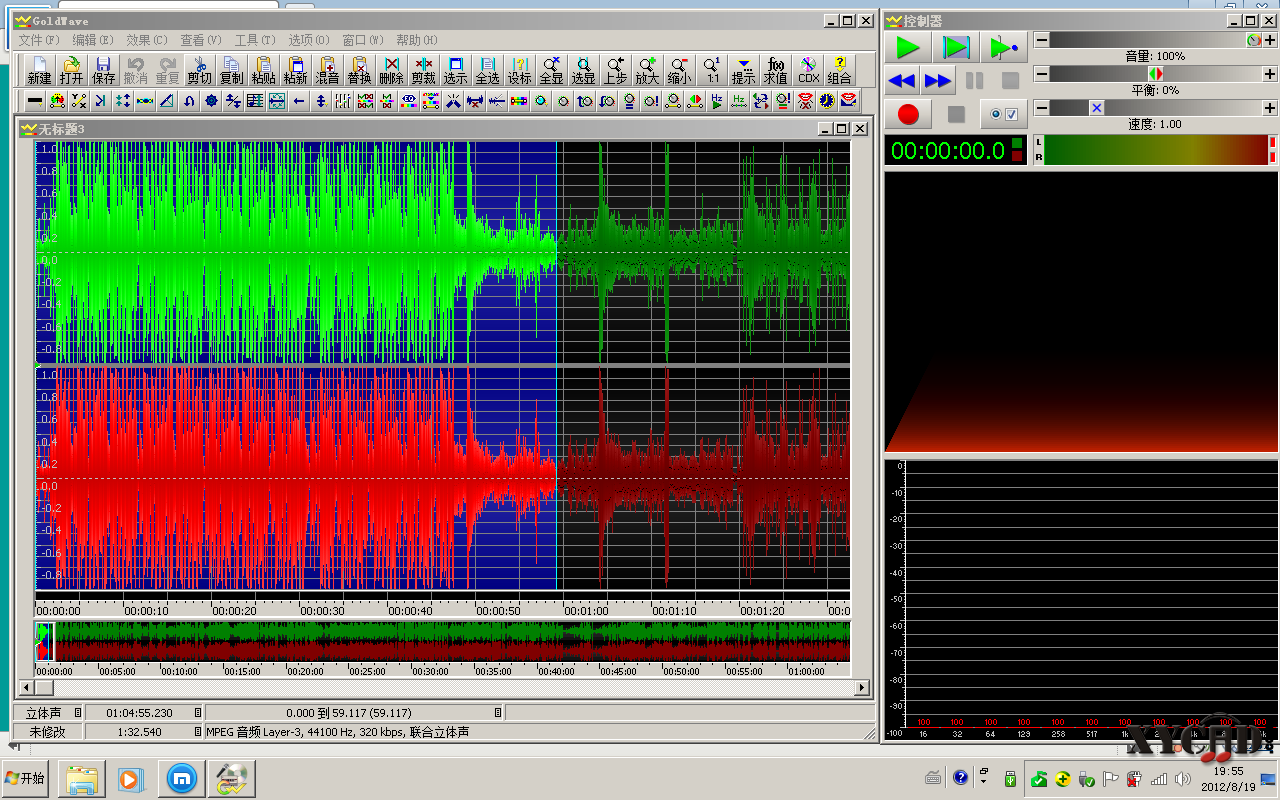The width and height of the screenshot is (1280, 800).
Task: Click the 保存 (Save) toolbar icon
Action: (x=103, y=70)
